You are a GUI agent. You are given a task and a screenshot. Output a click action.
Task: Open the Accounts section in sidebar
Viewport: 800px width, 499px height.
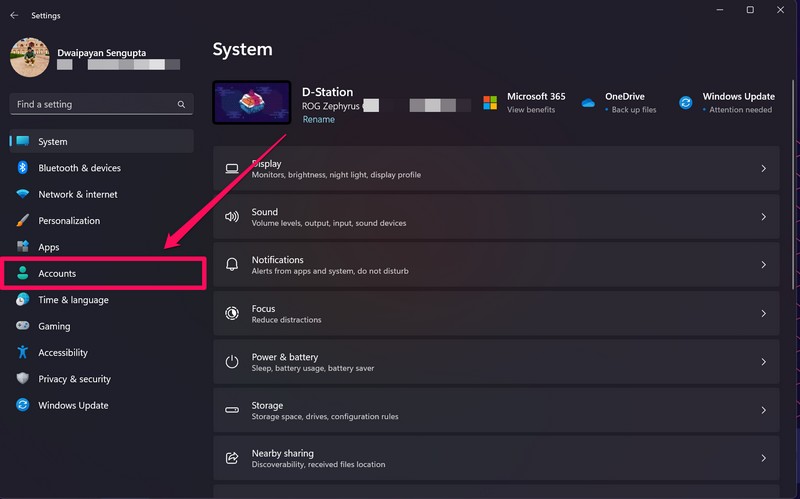57,273
